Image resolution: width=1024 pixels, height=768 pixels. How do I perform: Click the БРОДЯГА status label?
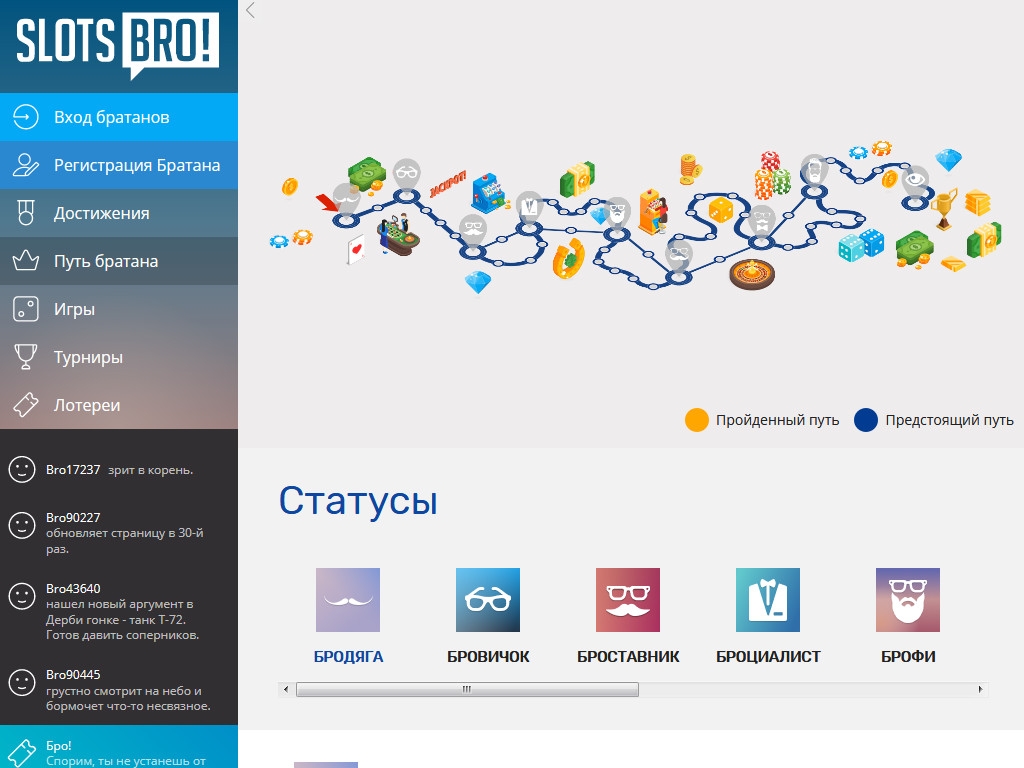pos(348,657)
